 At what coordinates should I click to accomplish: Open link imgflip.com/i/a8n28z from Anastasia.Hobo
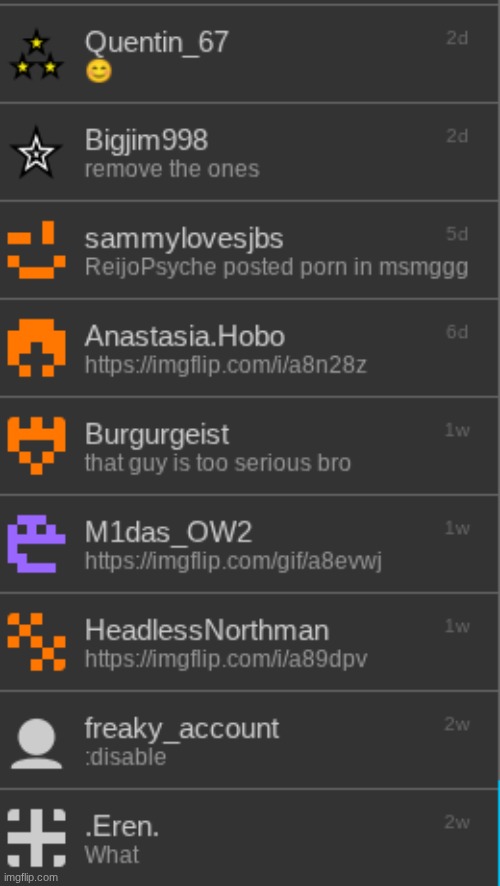225,365
